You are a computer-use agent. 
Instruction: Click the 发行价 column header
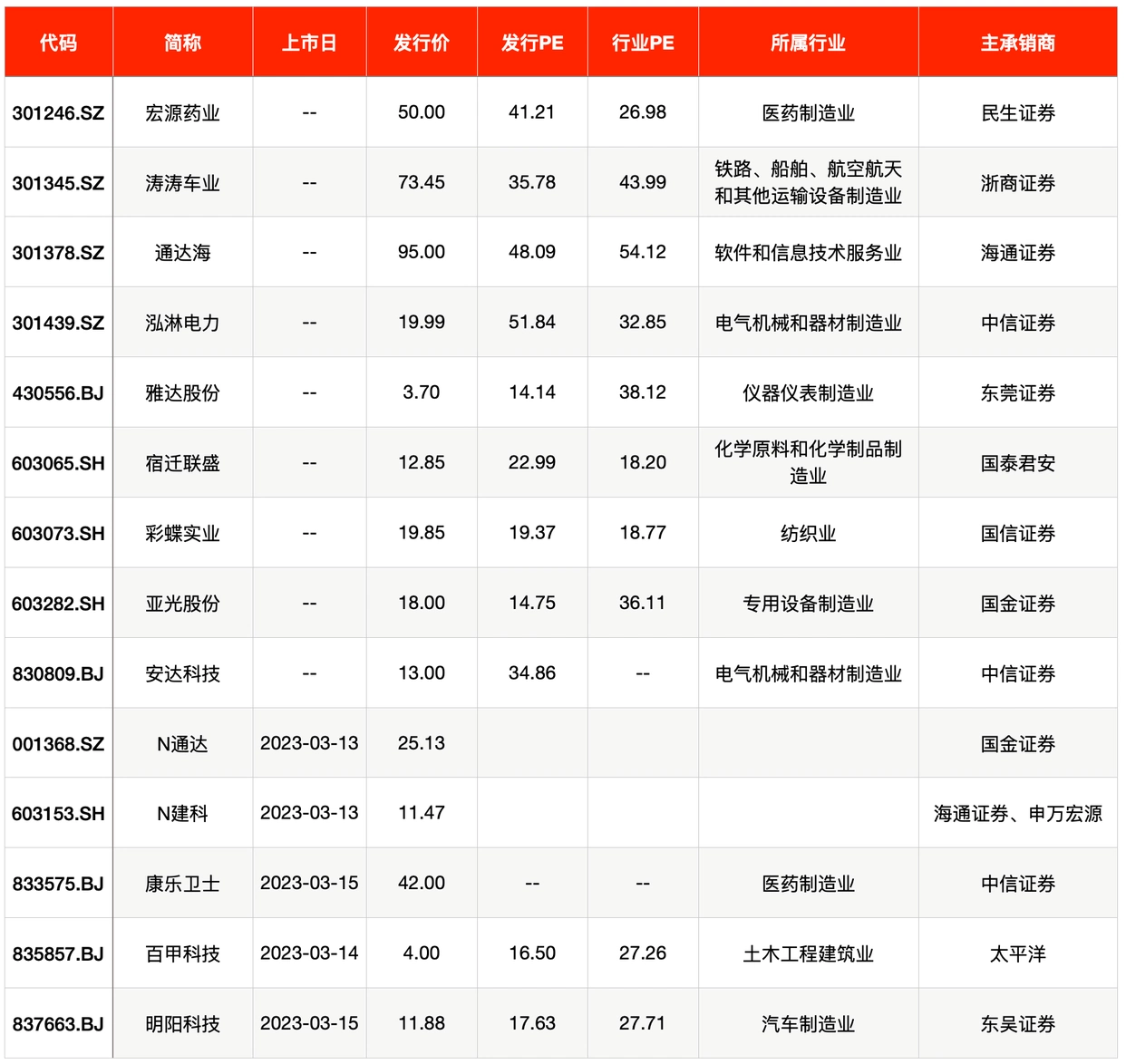pyautogui.click(x=422, y=42)
